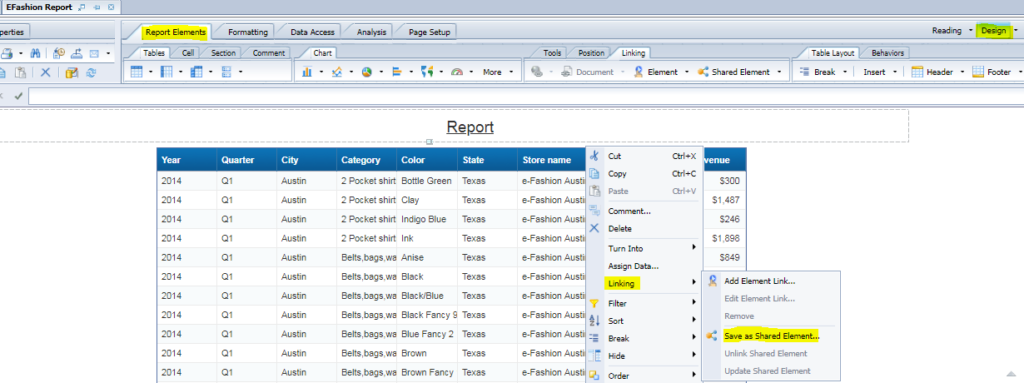Click the edit data provider icon
Image resolution: width=1024 pixels, height=383 pixels.
coord(71,73)
